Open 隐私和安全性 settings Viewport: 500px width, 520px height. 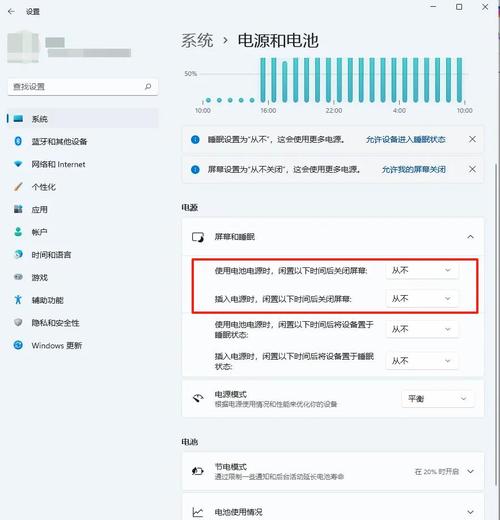point(83,323)
